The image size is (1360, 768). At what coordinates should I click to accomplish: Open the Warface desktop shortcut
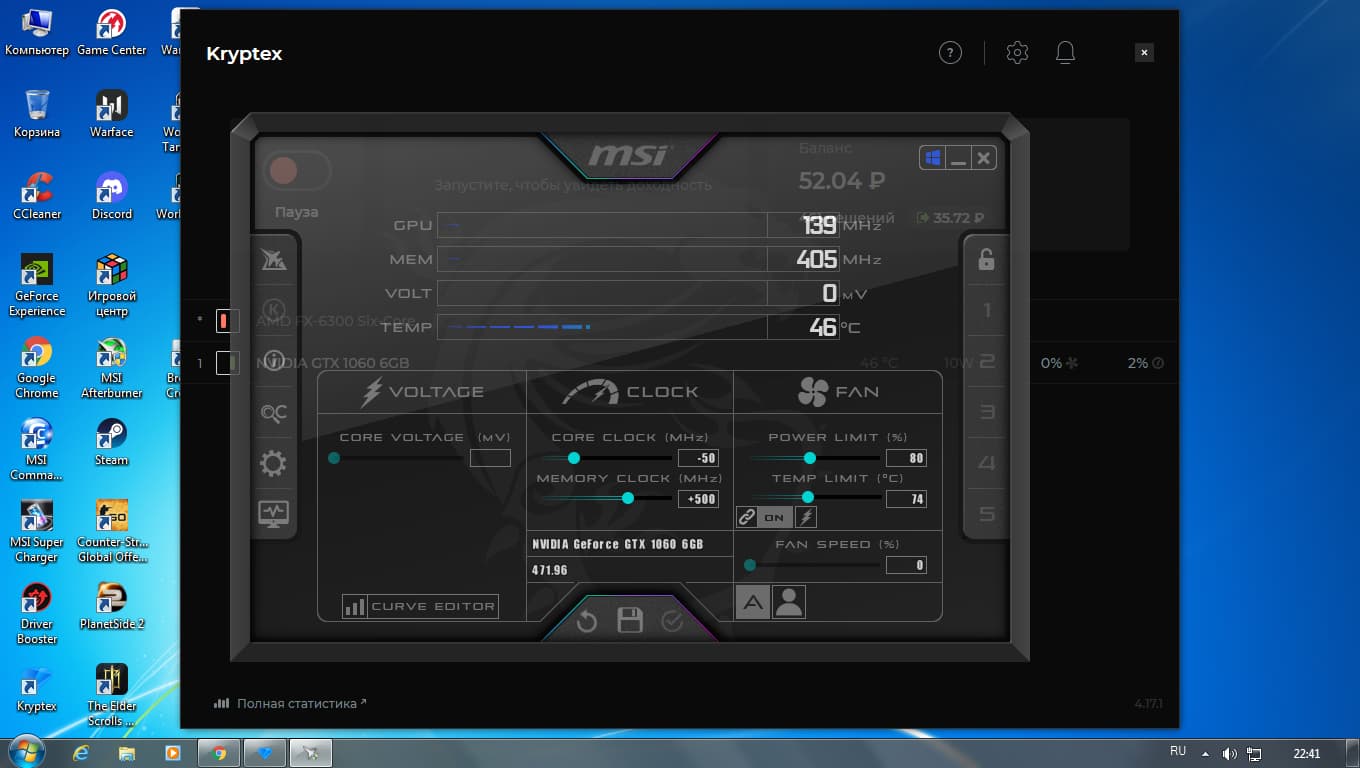pyautogui.click(x=112, y=114)
